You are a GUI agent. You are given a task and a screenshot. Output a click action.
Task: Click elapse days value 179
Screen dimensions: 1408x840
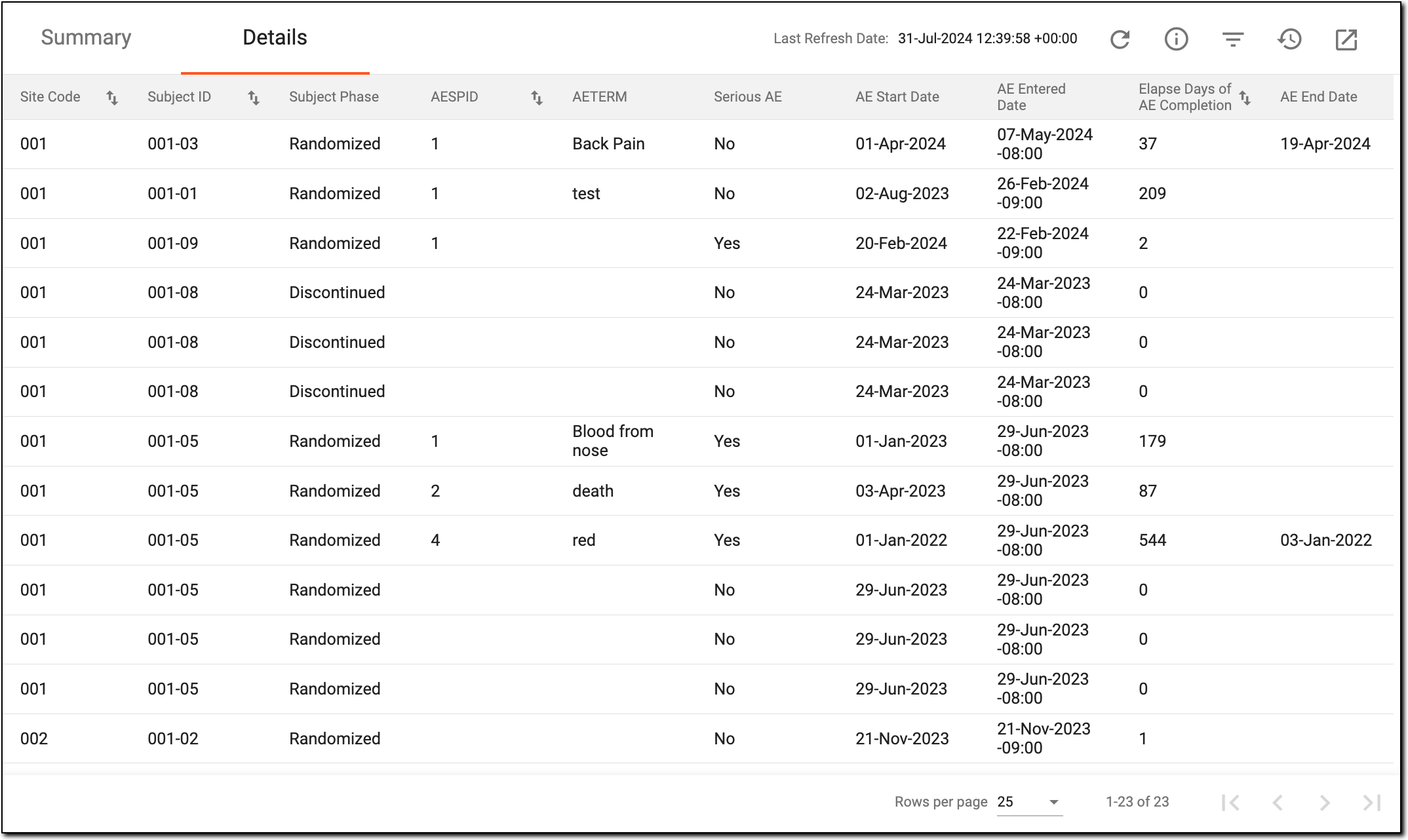[x=1152, y=442]
